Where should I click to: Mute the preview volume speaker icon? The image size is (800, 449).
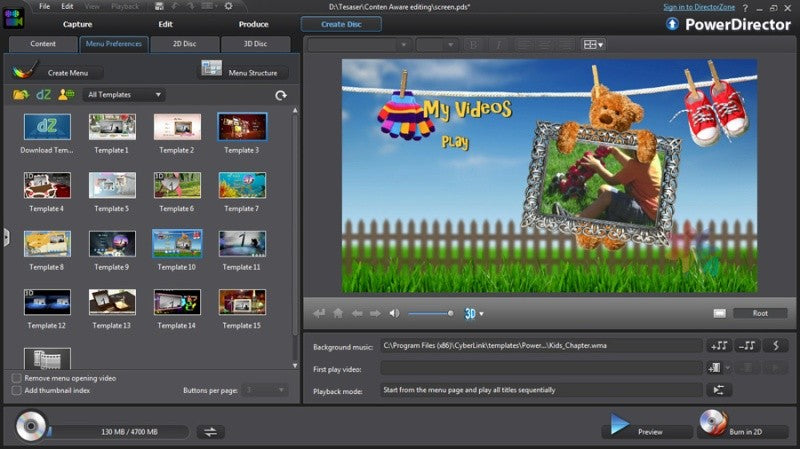(394, 313)
